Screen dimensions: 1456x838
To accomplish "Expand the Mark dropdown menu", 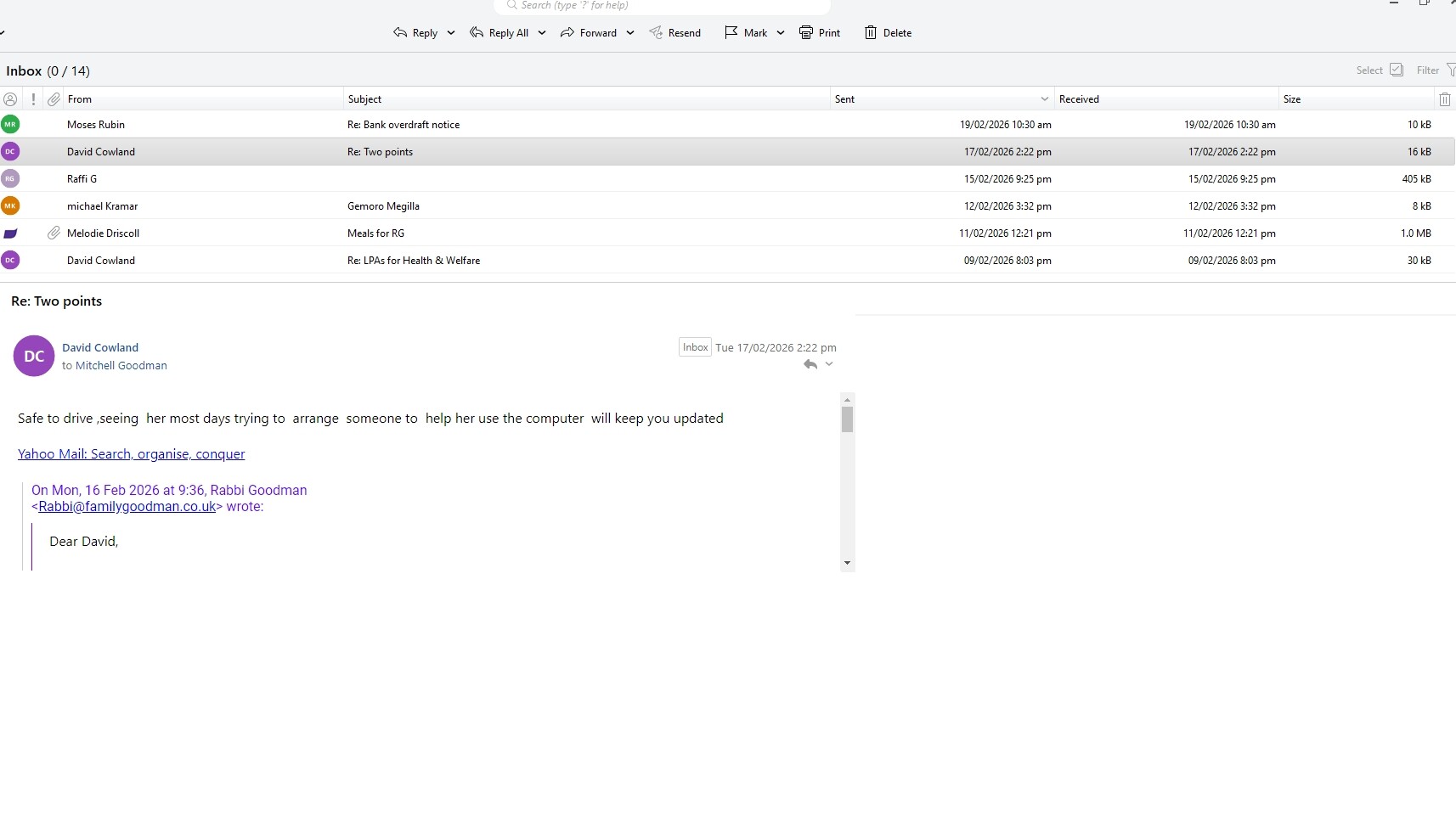I will 781,33.
